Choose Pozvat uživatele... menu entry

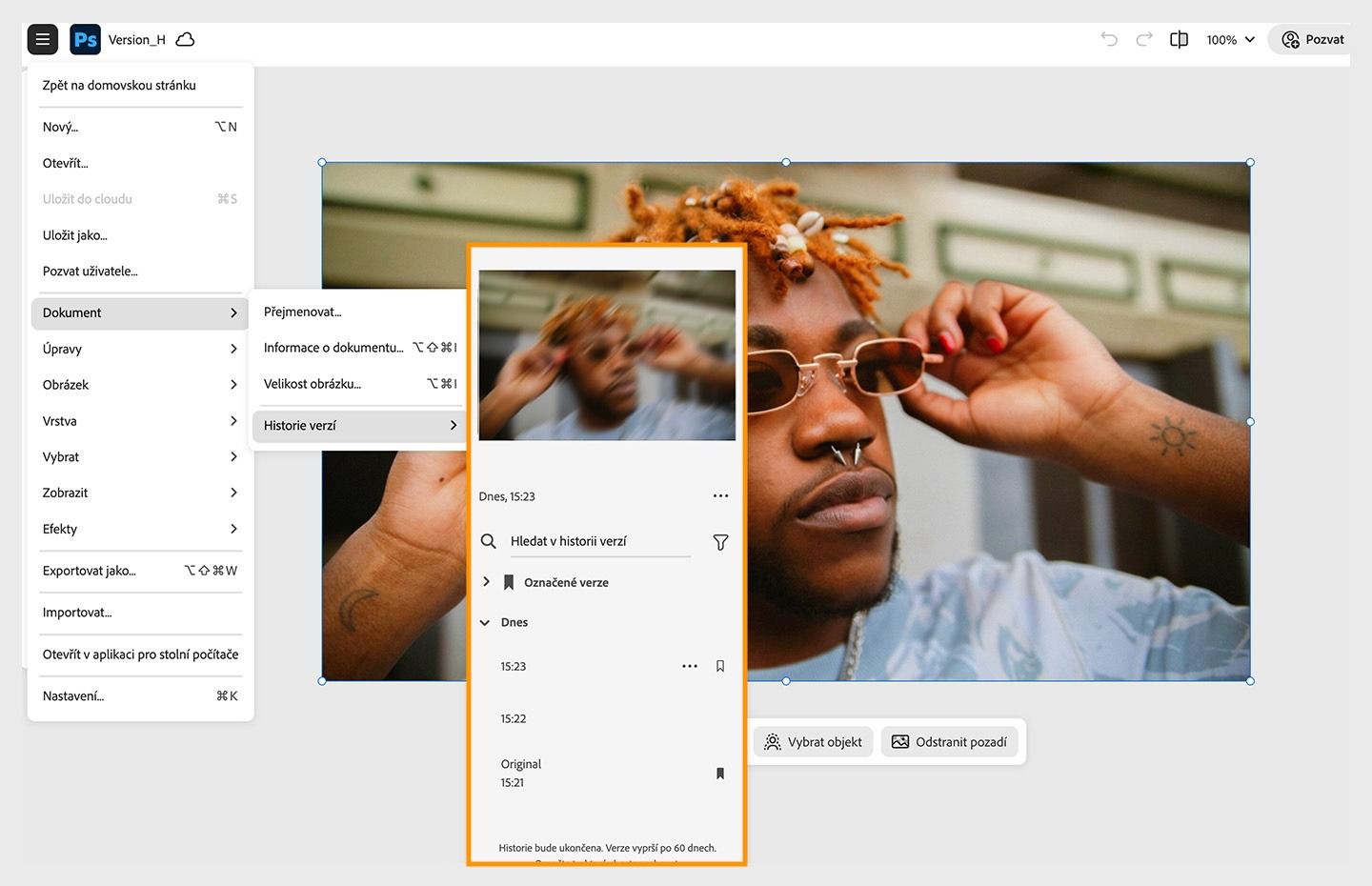click(140, 272)
